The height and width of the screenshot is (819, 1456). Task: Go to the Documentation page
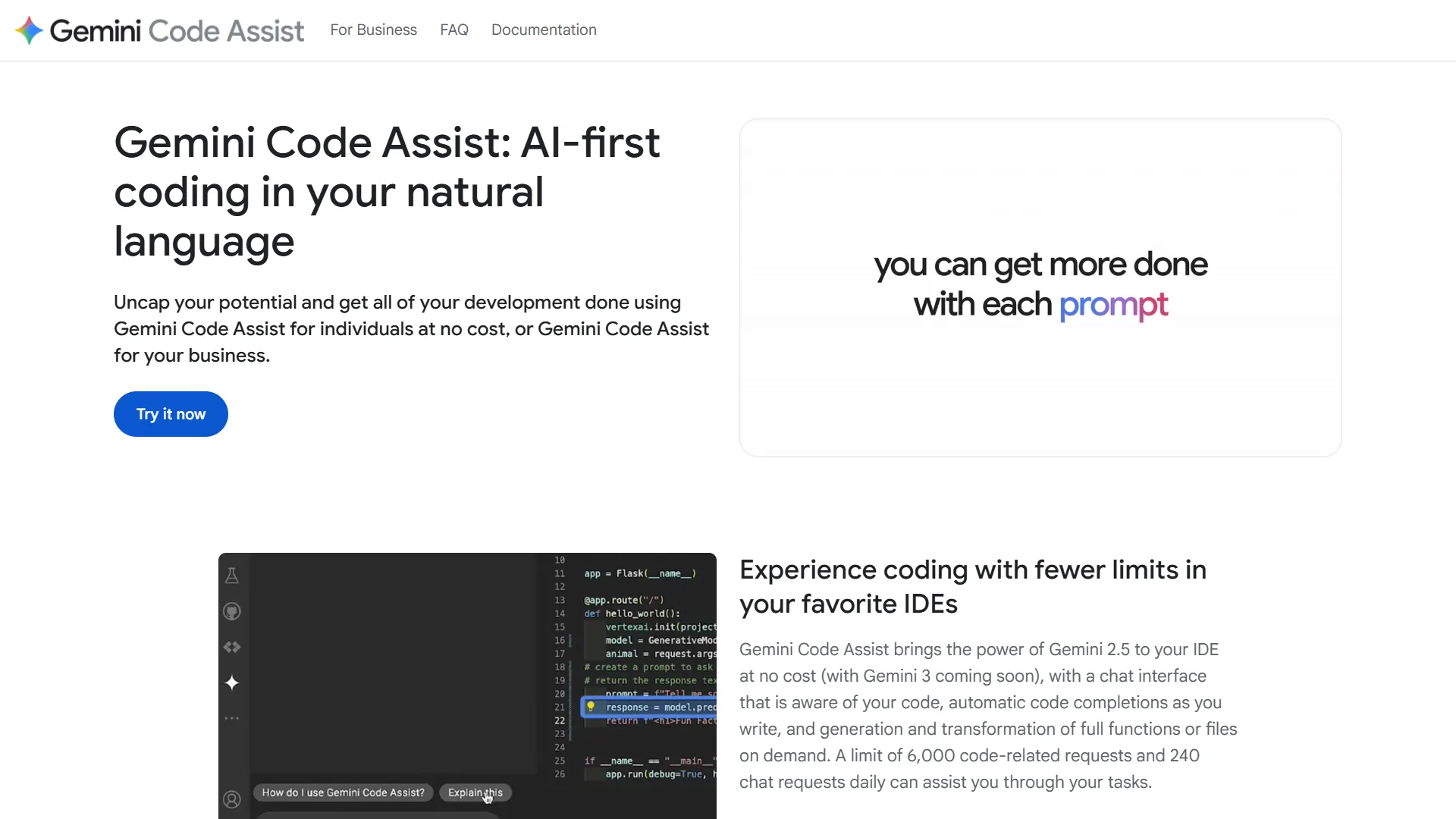tap(544, 30)
